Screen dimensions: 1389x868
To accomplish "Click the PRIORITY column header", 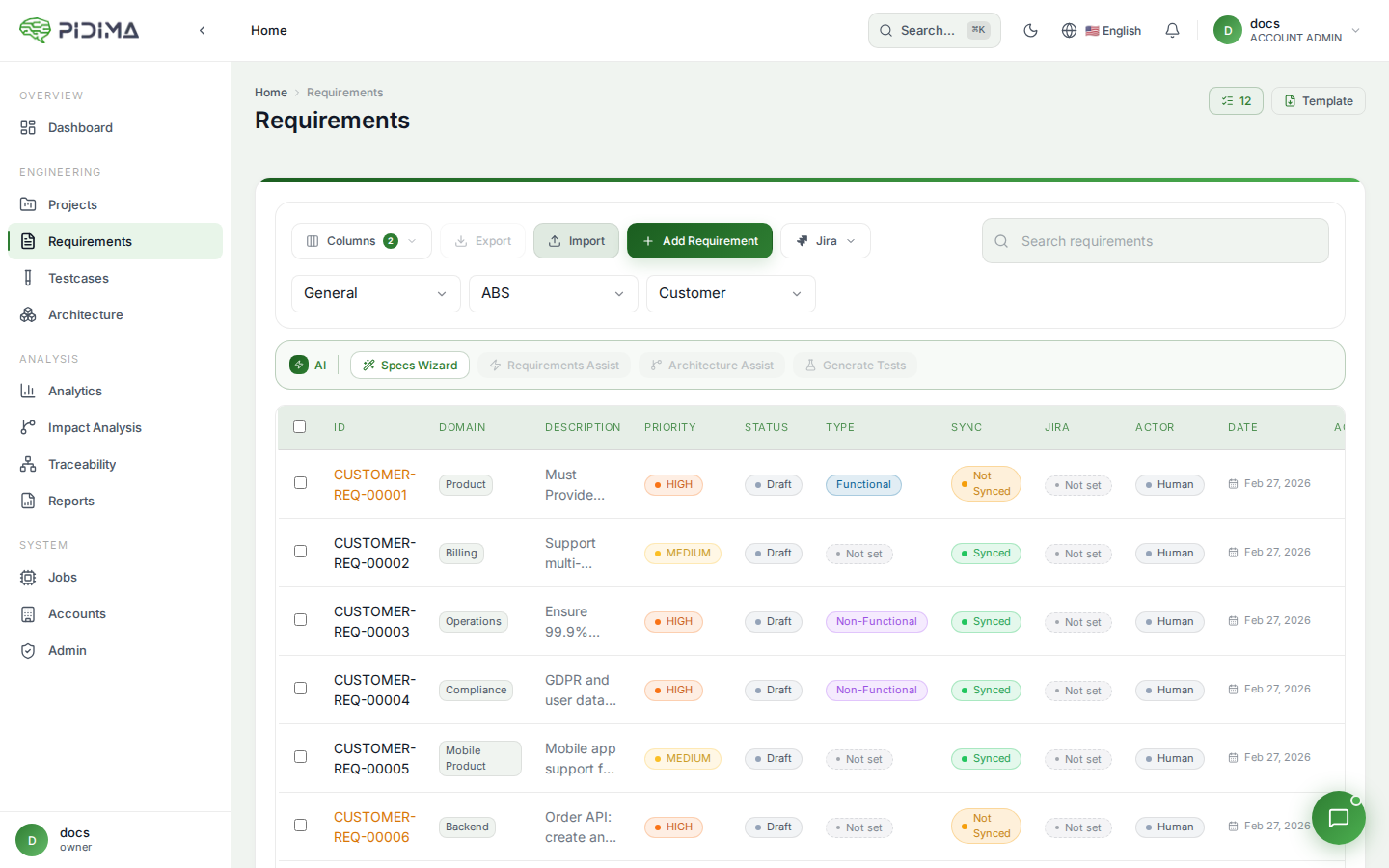I will (670, 427).
